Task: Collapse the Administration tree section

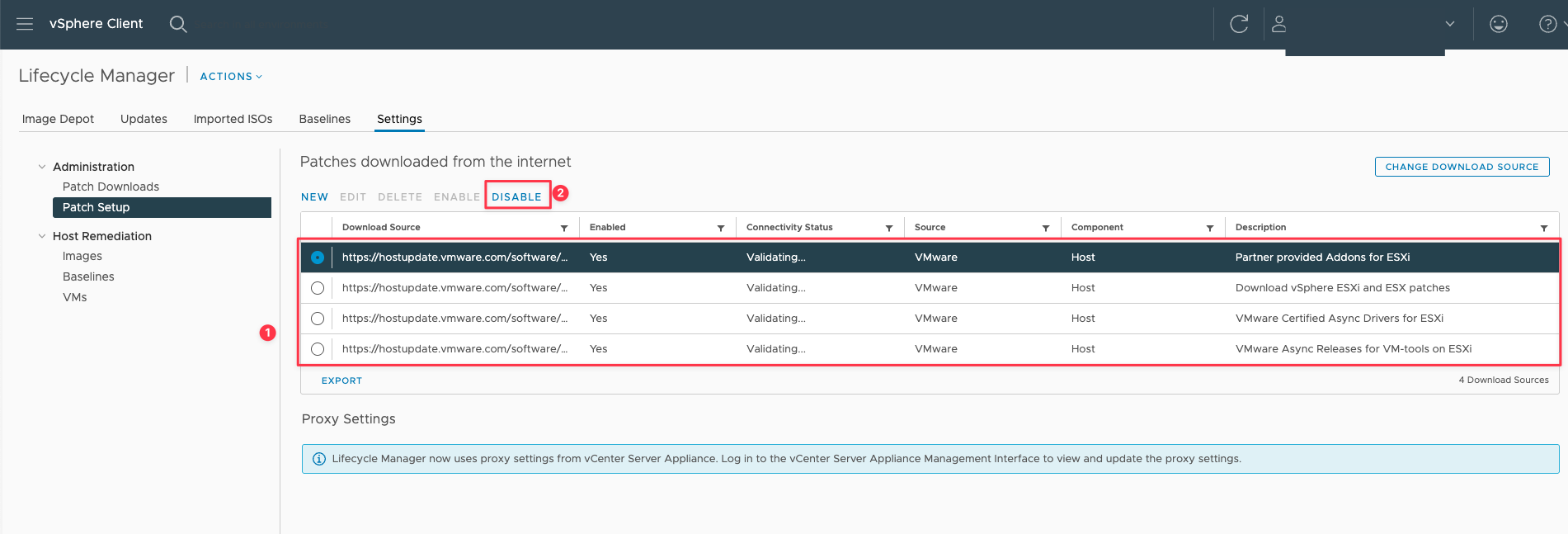Action: (42, 167)
